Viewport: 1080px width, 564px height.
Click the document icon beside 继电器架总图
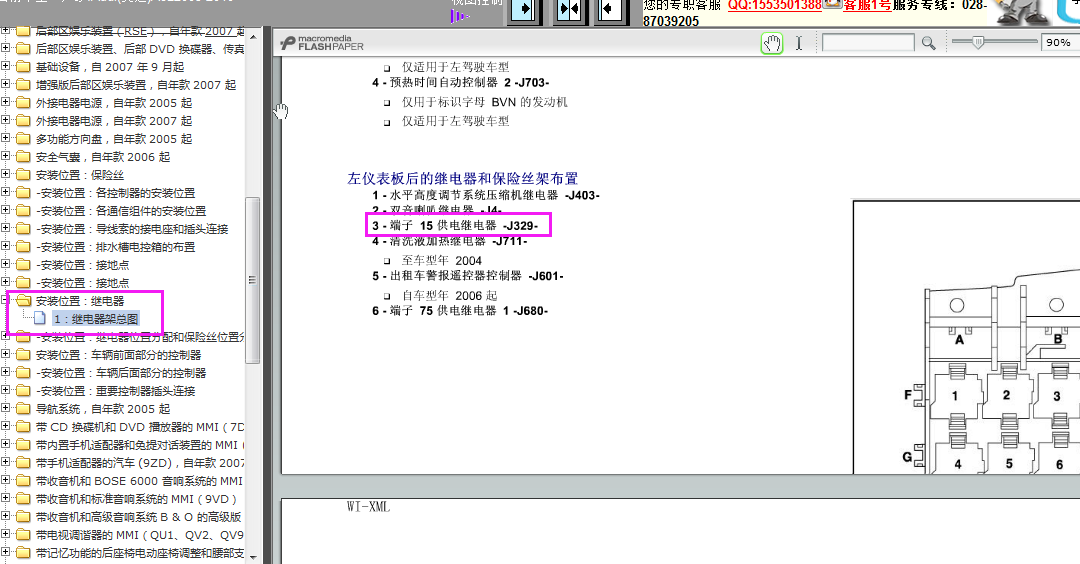pos(40,318)
